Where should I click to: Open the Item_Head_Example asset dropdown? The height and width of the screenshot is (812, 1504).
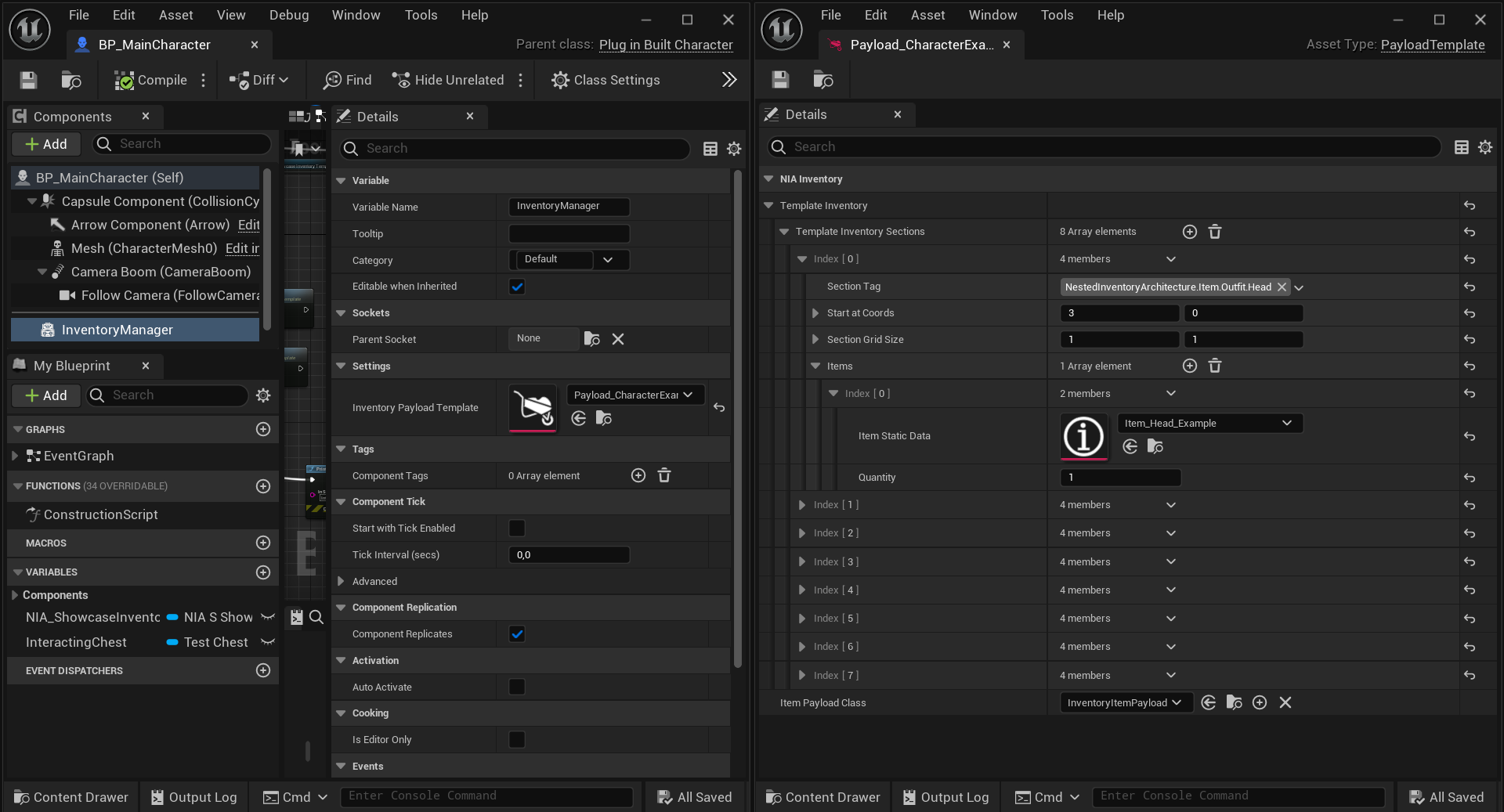pos(1209,424)
